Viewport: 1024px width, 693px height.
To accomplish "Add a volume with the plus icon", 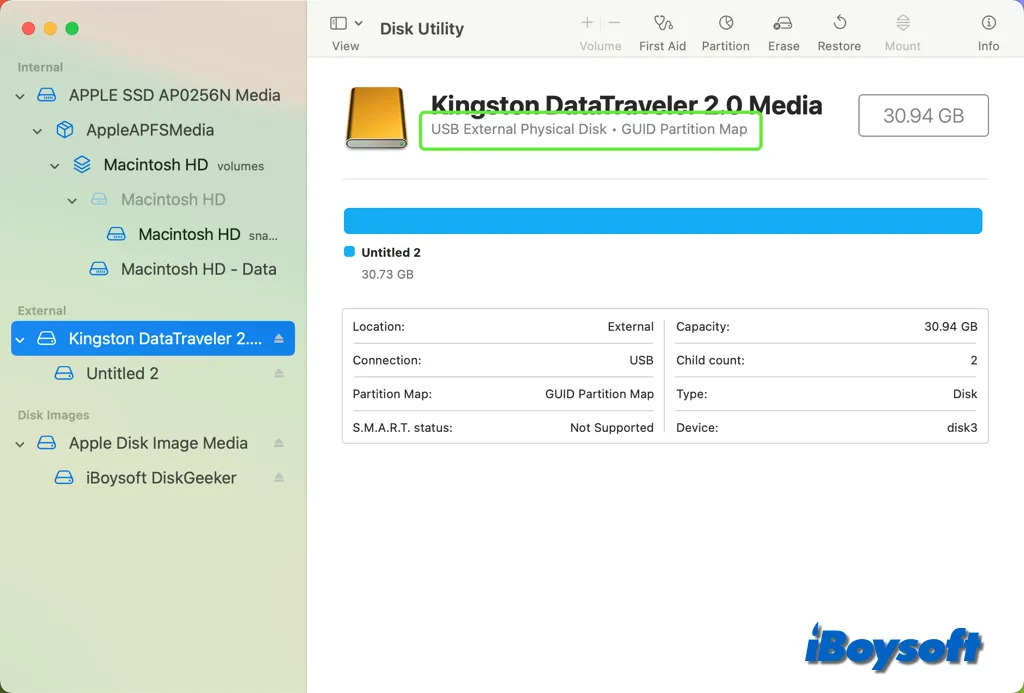I will tap(587, 23).
